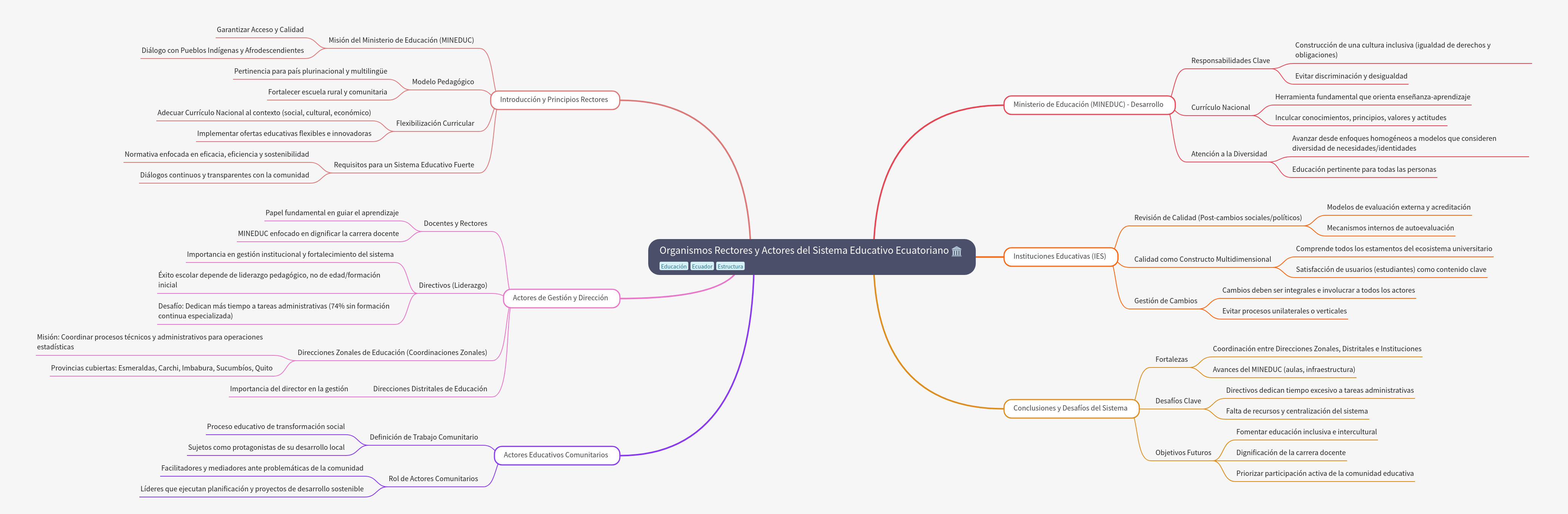Click Rol de Actores Comunitarios branch
Viewport: 1568px width, 514px height.
(x=433, y=479)
